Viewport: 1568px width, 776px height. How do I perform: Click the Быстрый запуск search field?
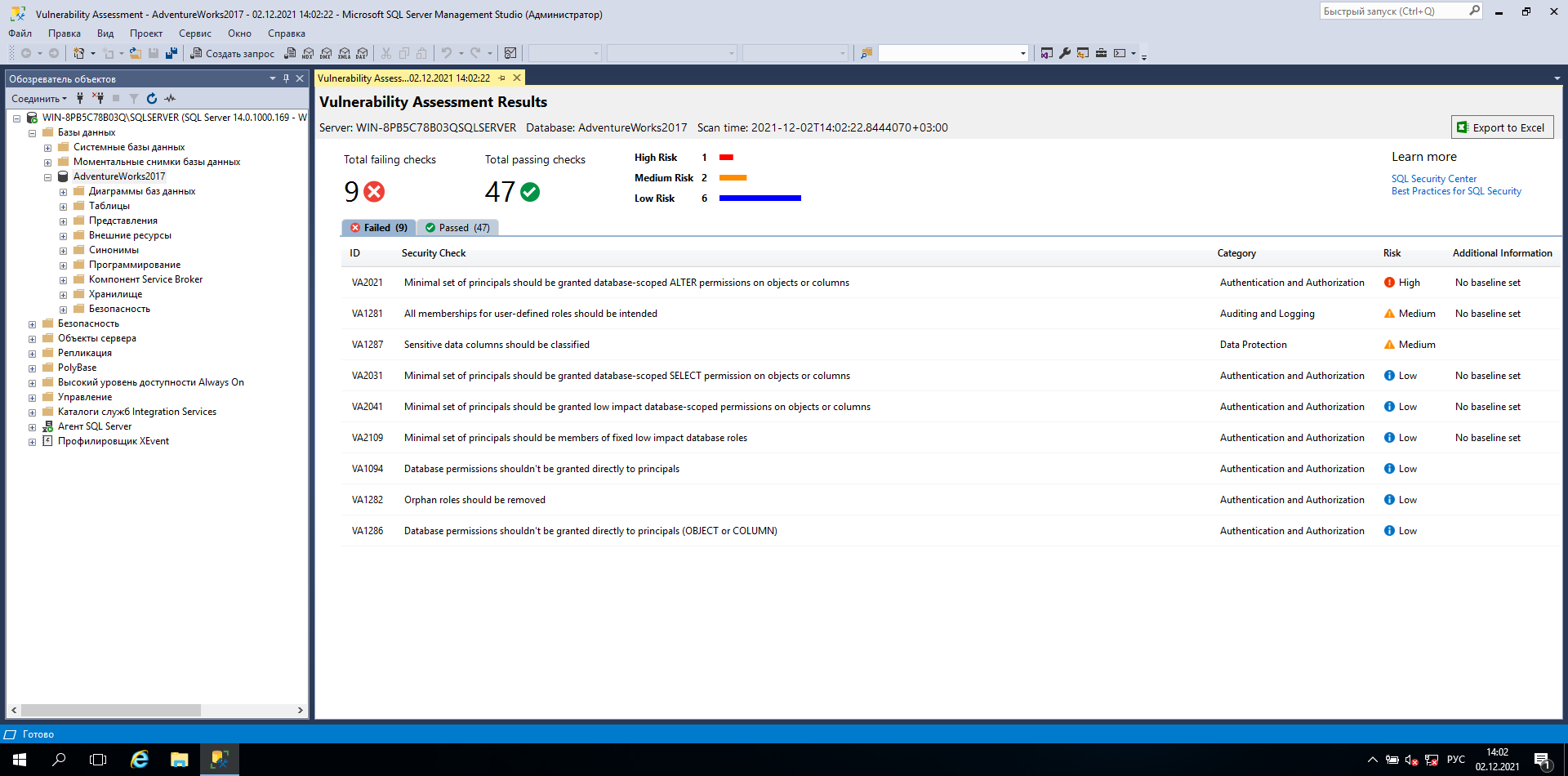(1394, 11)
